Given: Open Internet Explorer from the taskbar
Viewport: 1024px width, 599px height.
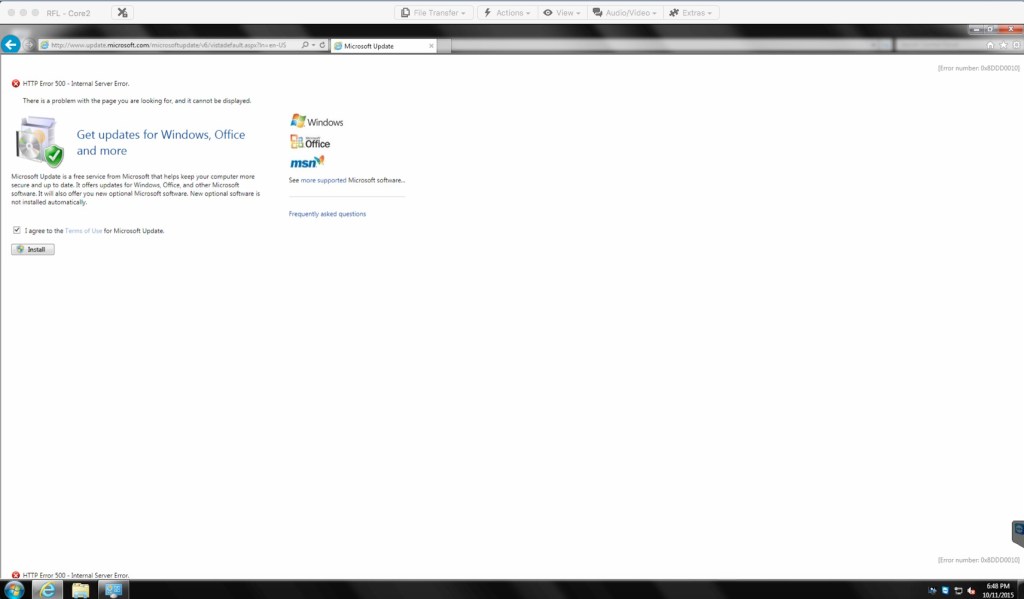Looking at the screenshot, I should [x=47, y=590].
